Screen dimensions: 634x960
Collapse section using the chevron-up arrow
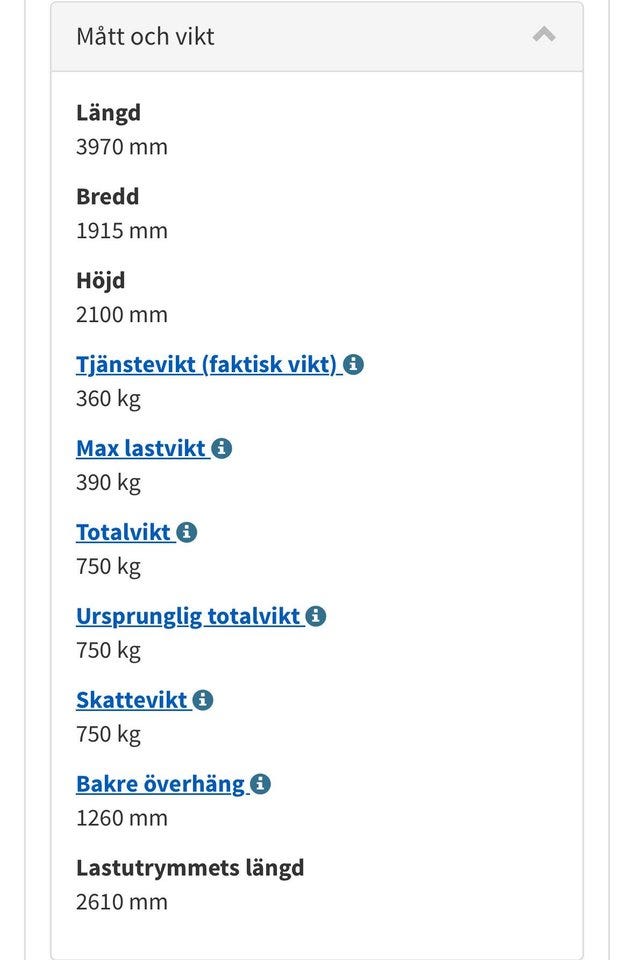[x=544, y=36]
